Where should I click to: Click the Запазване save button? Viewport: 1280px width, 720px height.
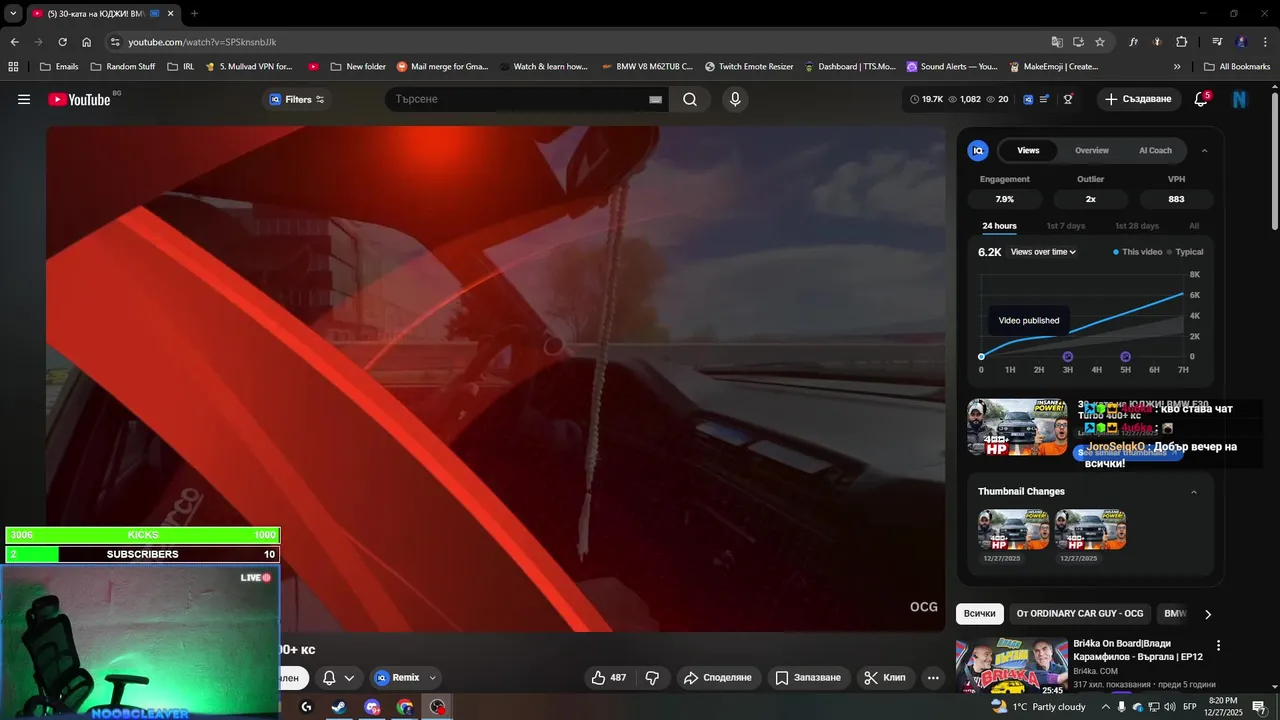coord(808,677)
